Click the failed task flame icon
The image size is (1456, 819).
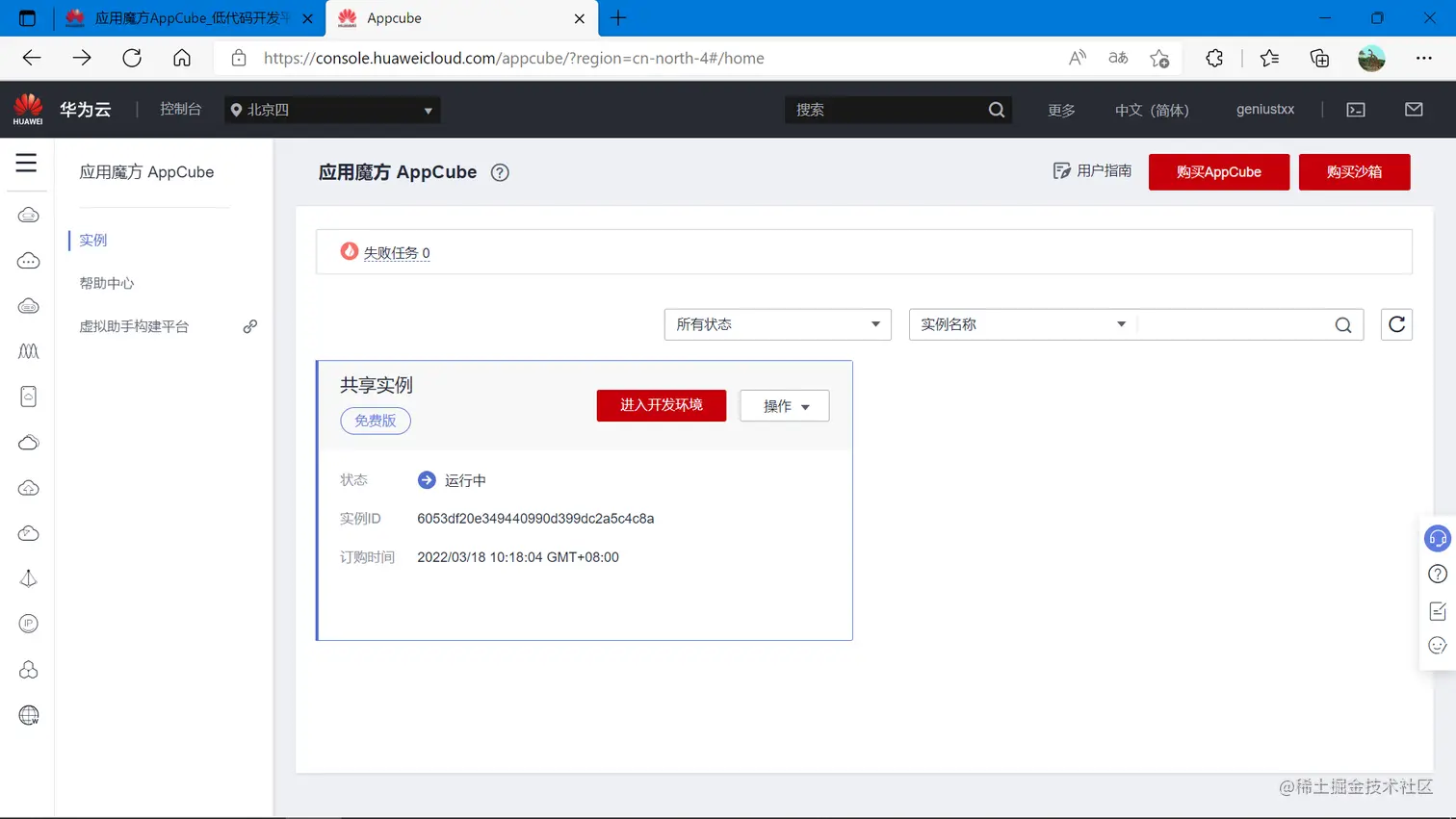350,251
